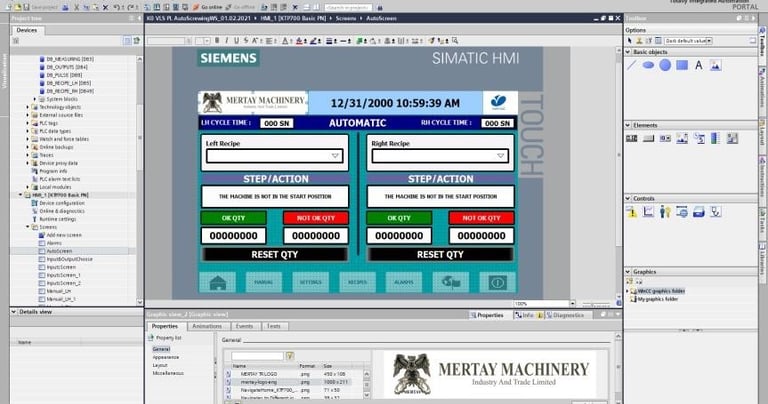Switch to the Animations tab

coord(207,326)
